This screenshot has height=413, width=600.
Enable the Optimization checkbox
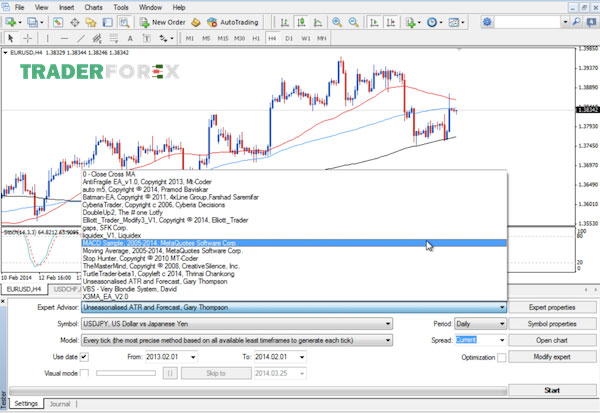tap(501, 357)
